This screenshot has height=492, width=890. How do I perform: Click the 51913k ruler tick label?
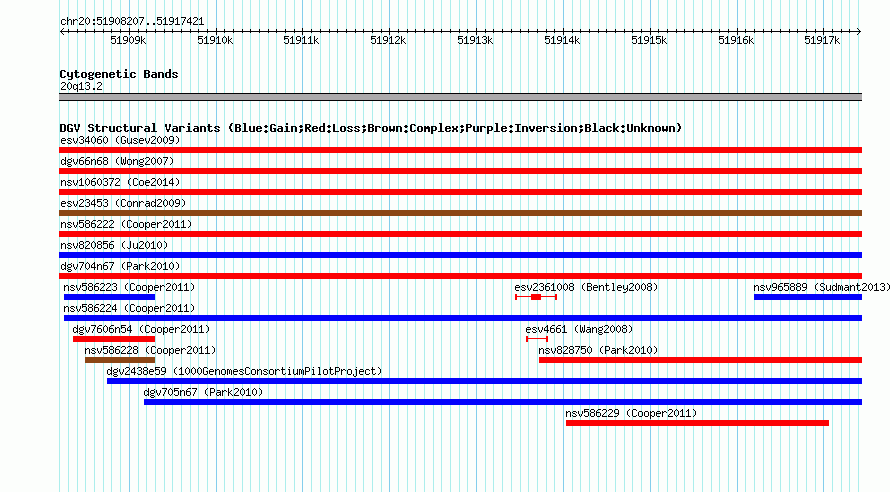pyautogui.click(x=475, y=40)
